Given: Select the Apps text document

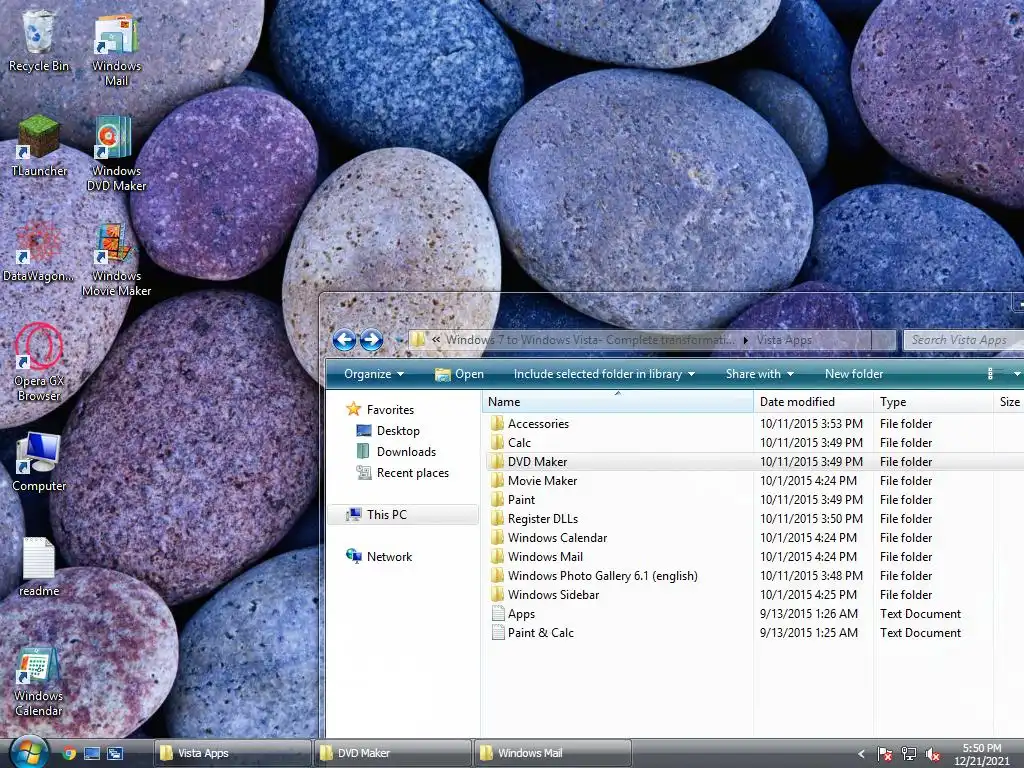Looking at the screenshot, I should tap(522, 614).
